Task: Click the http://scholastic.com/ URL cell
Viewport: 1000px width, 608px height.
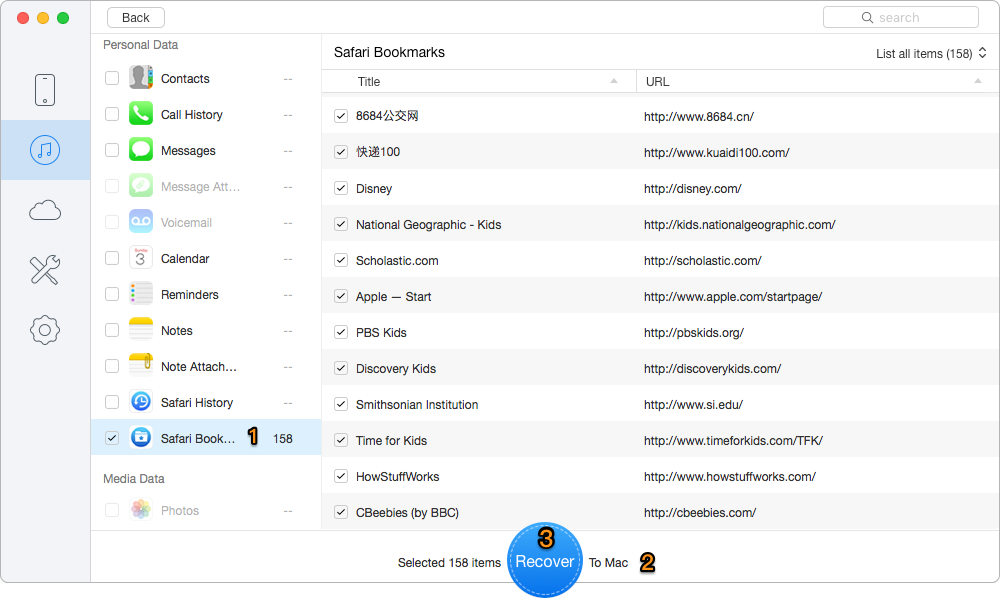Action: click(703, 261)
